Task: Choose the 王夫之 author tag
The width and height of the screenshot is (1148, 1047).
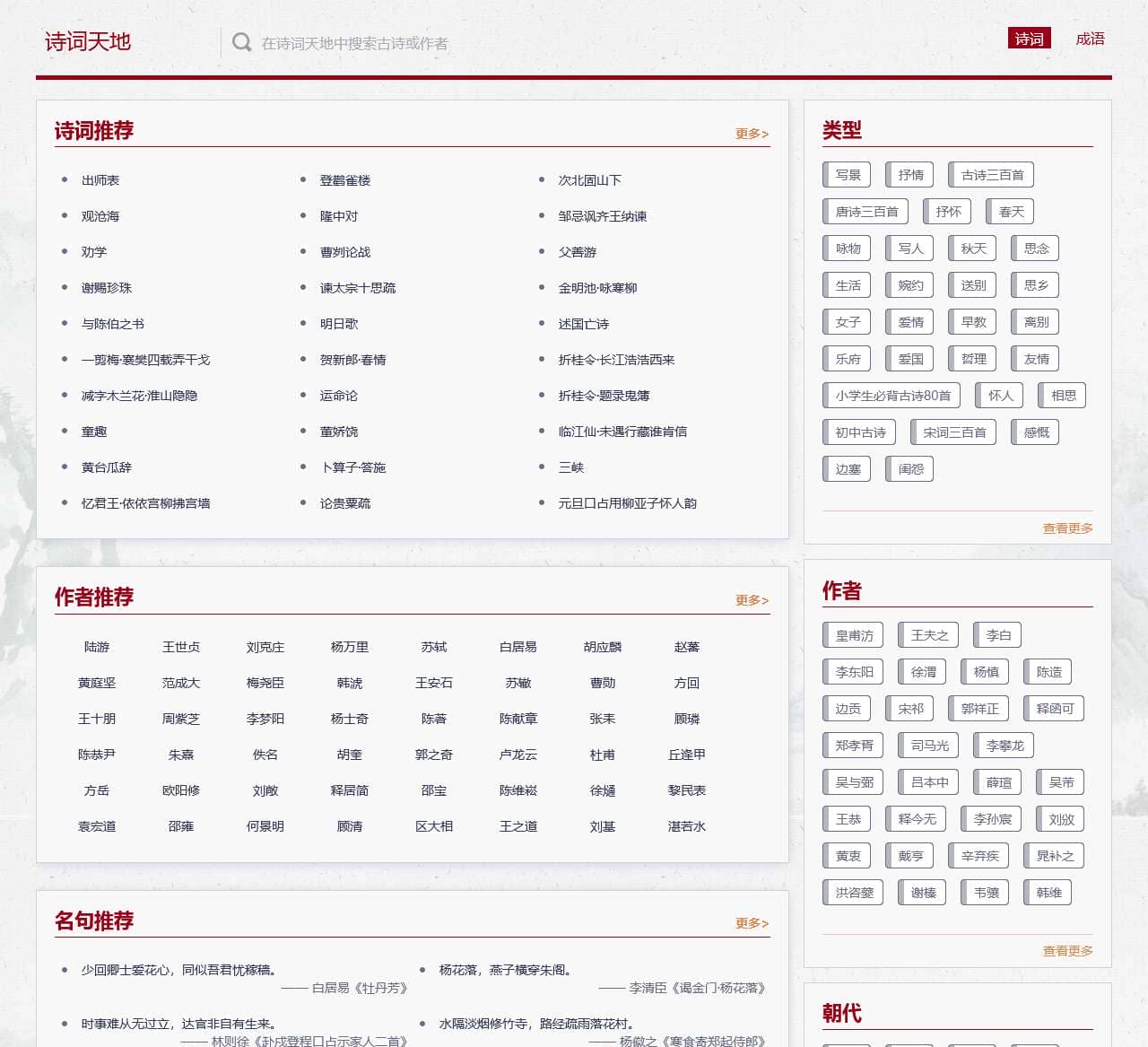Action: (x=929, y=635)
